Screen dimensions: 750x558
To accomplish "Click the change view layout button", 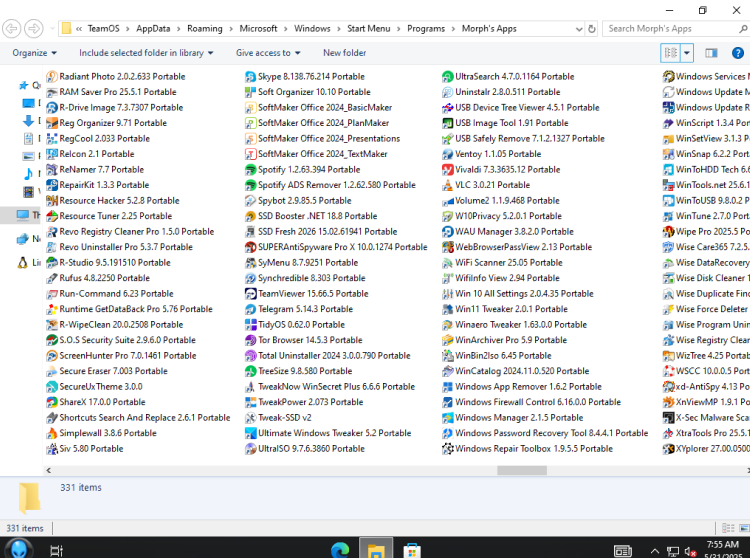I will 671,53.
